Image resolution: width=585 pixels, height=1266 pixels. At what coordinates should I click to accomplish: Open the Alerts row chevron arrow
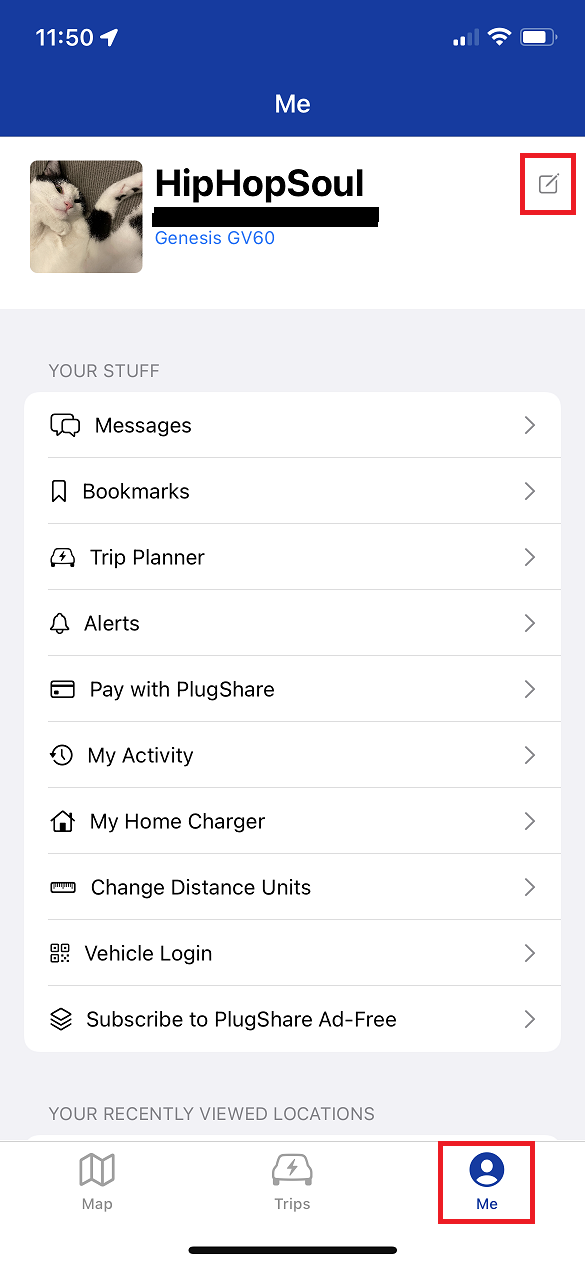click(530, 623)
